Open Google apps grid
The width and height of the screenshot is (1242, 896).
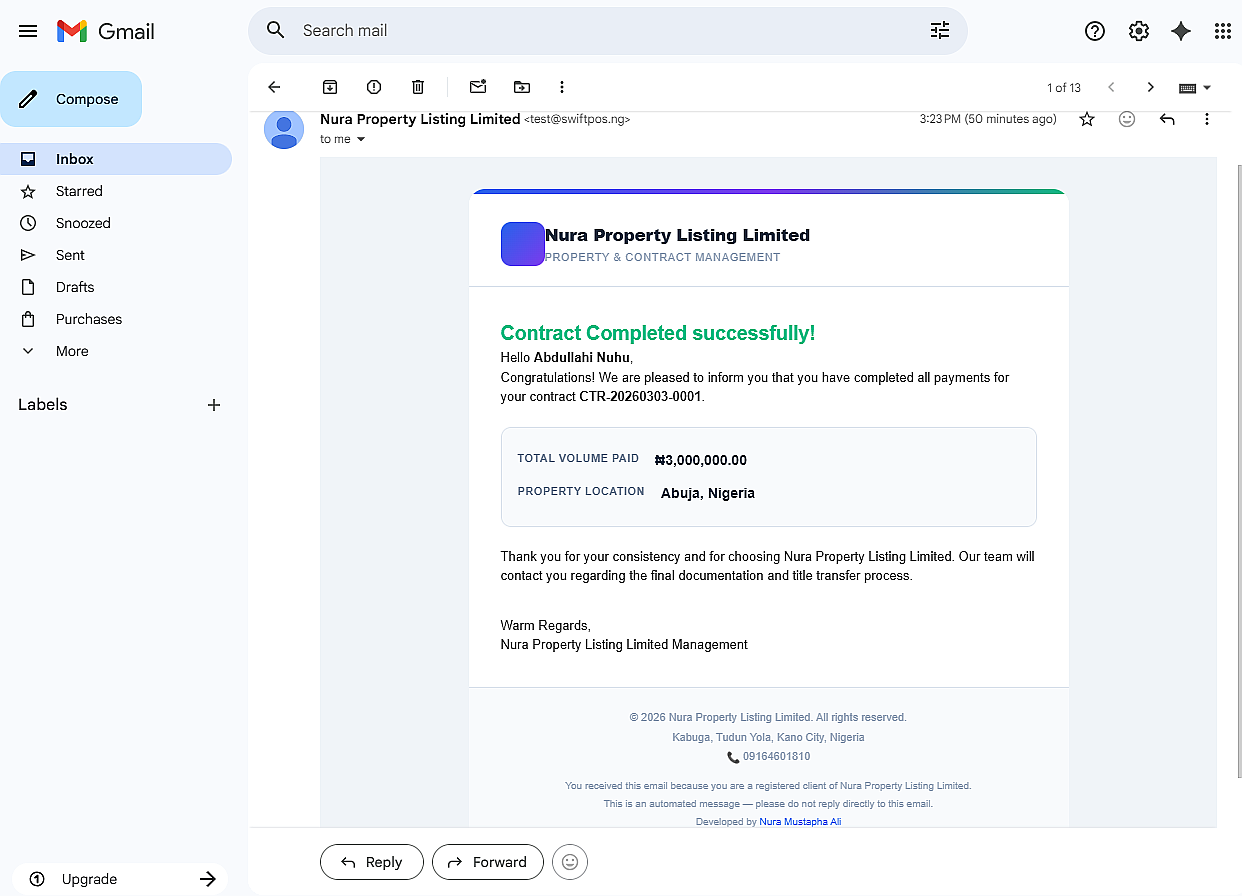coord(1223,31)
